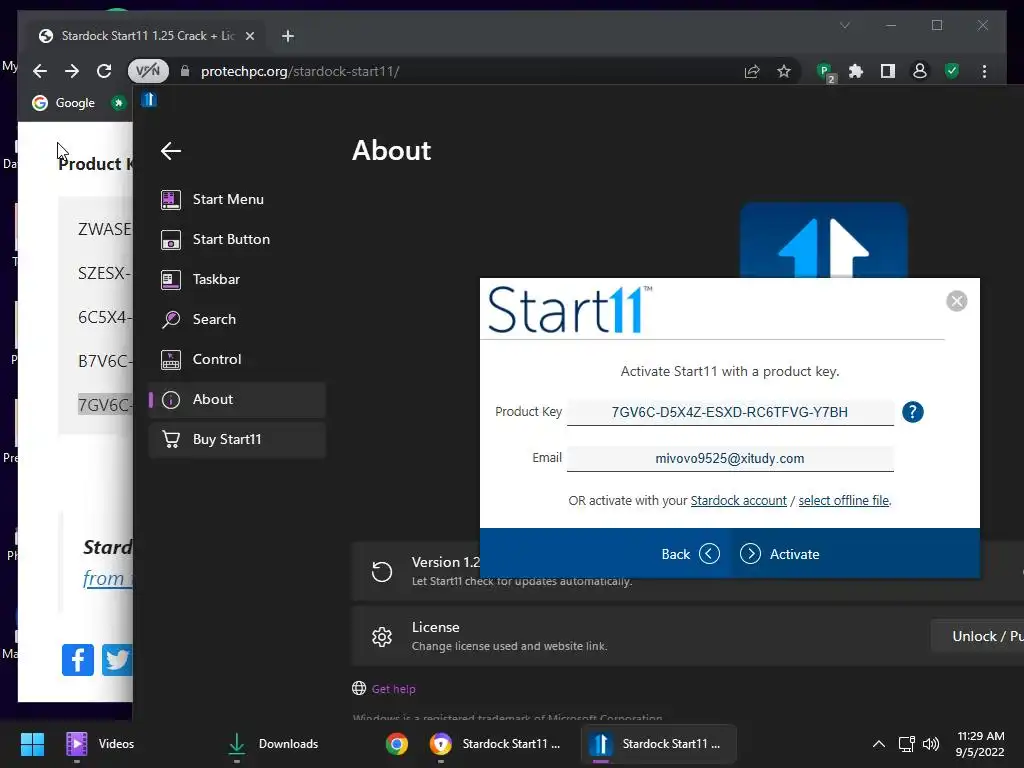Viewport: 1024px width, 768px height.
Task: Click the Start Button sidebar icon
Action: (170, 240)
